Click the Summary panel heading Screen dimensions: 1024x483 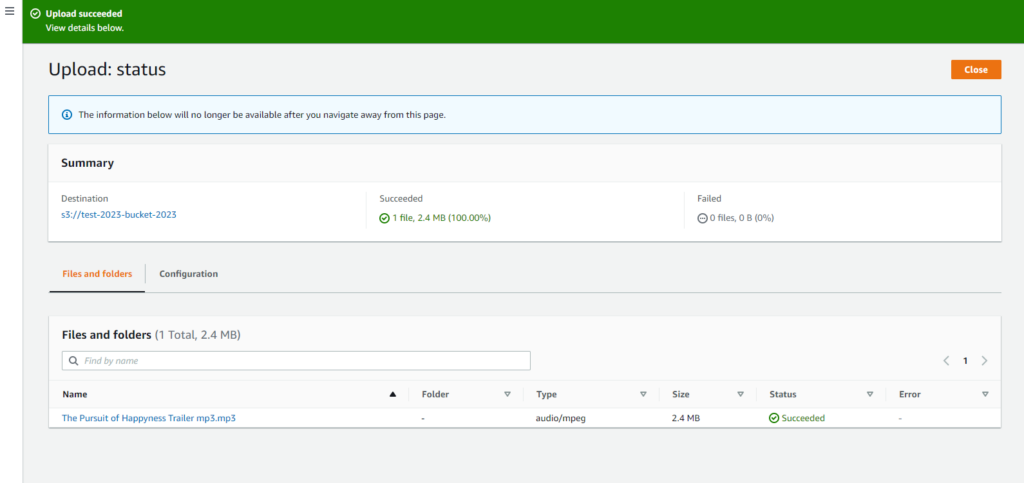point(88,163)
